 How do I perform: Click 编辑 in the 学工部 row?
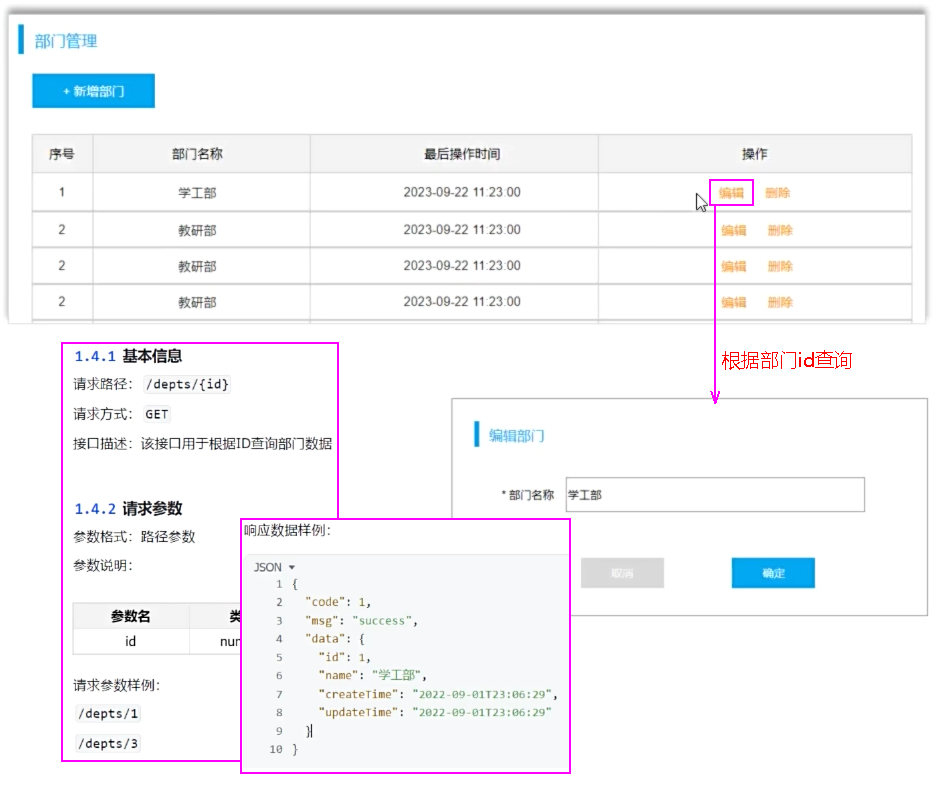(x=731, y=193)
